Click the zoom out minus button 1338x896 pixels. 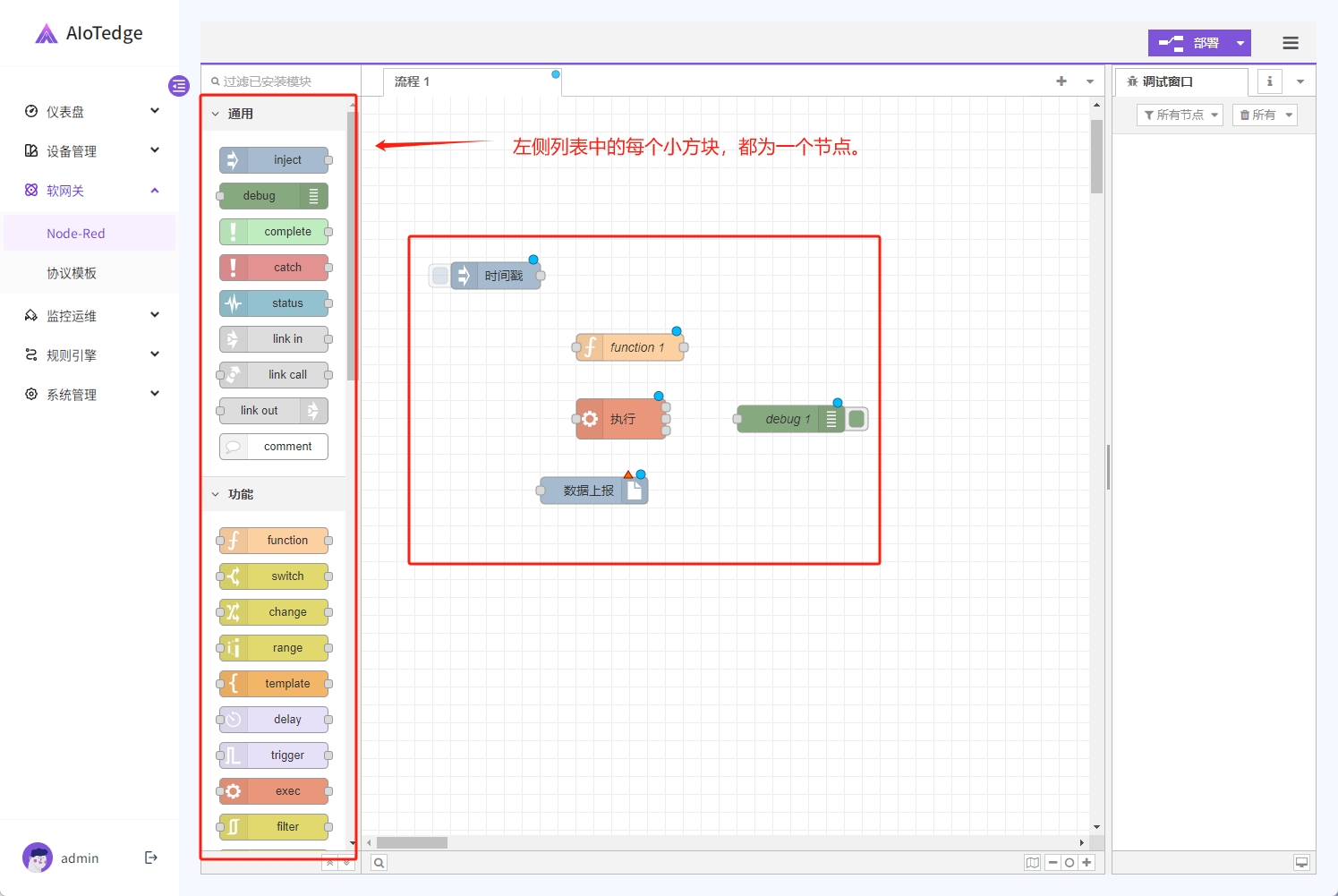pyautogui.click(x=1053, y=863)
